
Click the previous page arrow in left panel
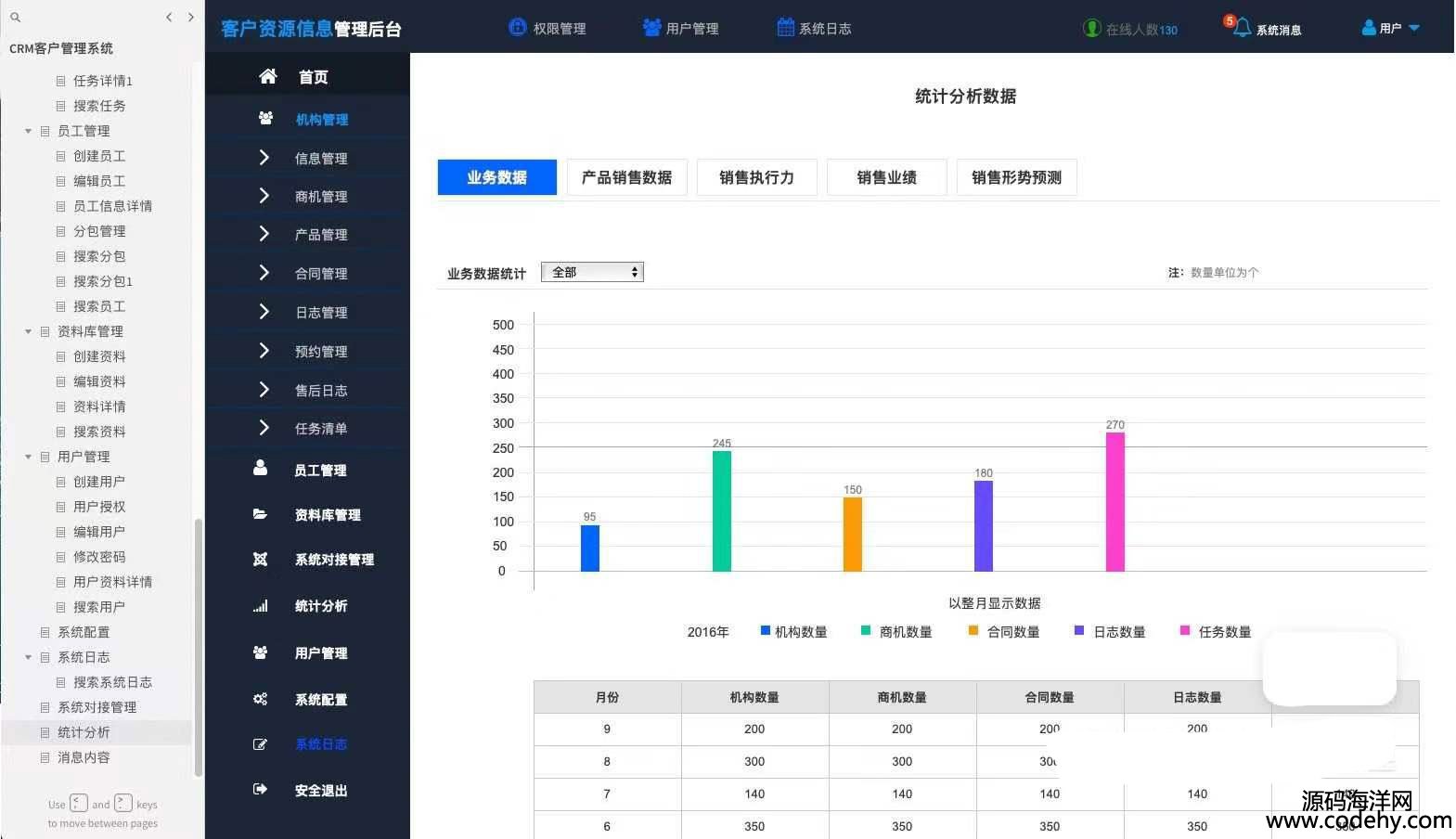coord(168,17)
